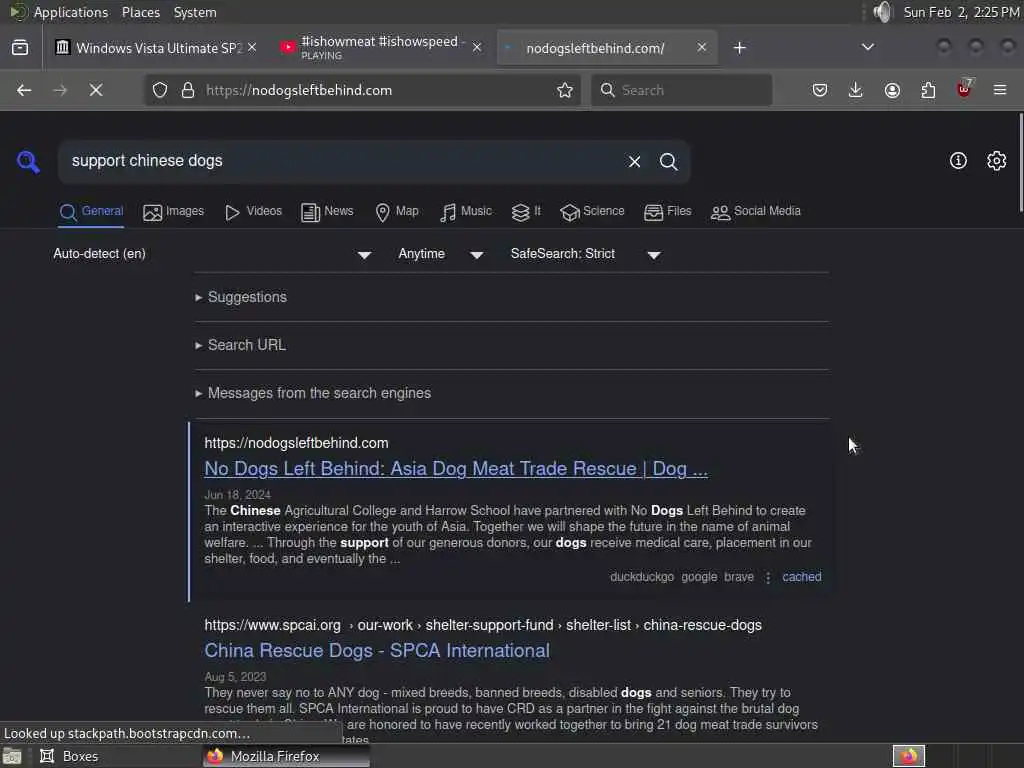Screen dimensions: 1024x768
Task: Close the Windows Vista Ultimate tab
Action: coord(252,48)
